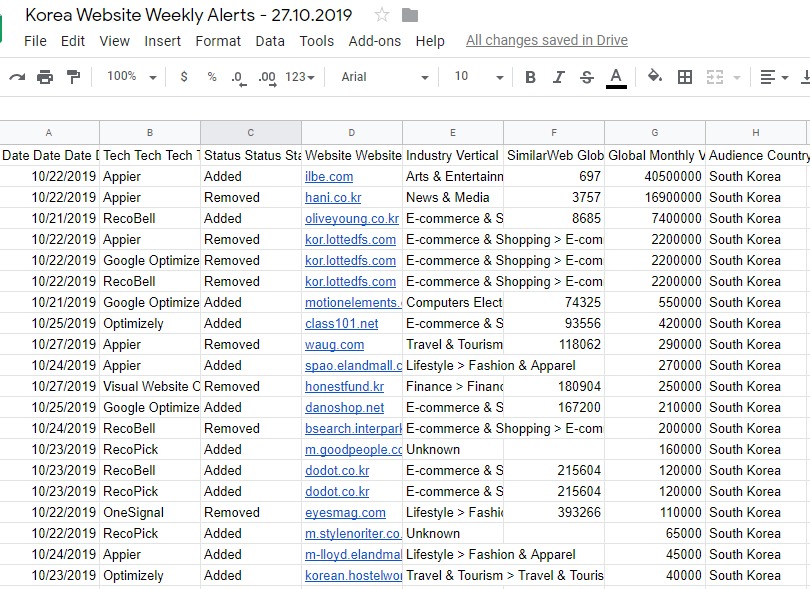Open the Add-ons menu
810x589 pixels.
[x=374, y=41]
